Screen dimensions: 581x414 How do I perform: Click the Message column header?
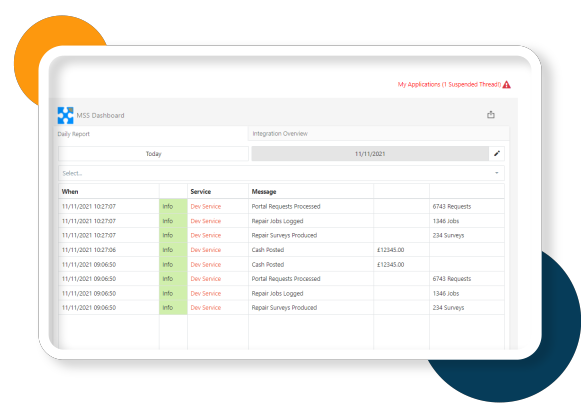coord(264,192)
